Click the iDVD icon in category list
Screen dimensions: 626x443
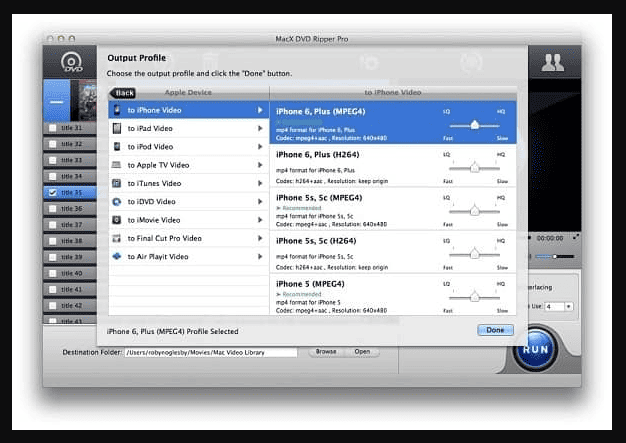coord(117,202)
